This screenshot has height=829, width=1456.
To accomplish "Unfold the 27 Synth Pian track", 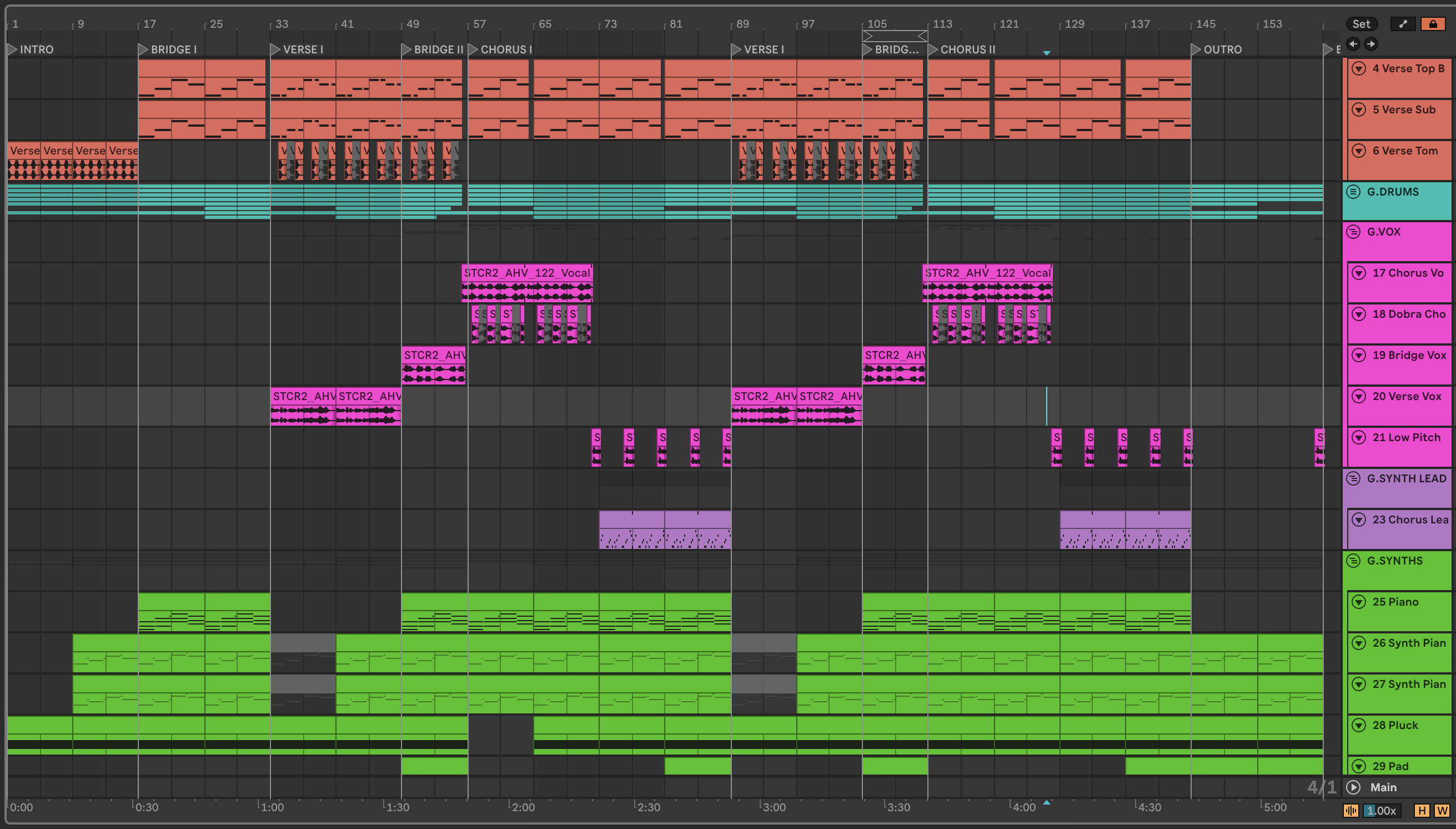I will click(1359, 684).
